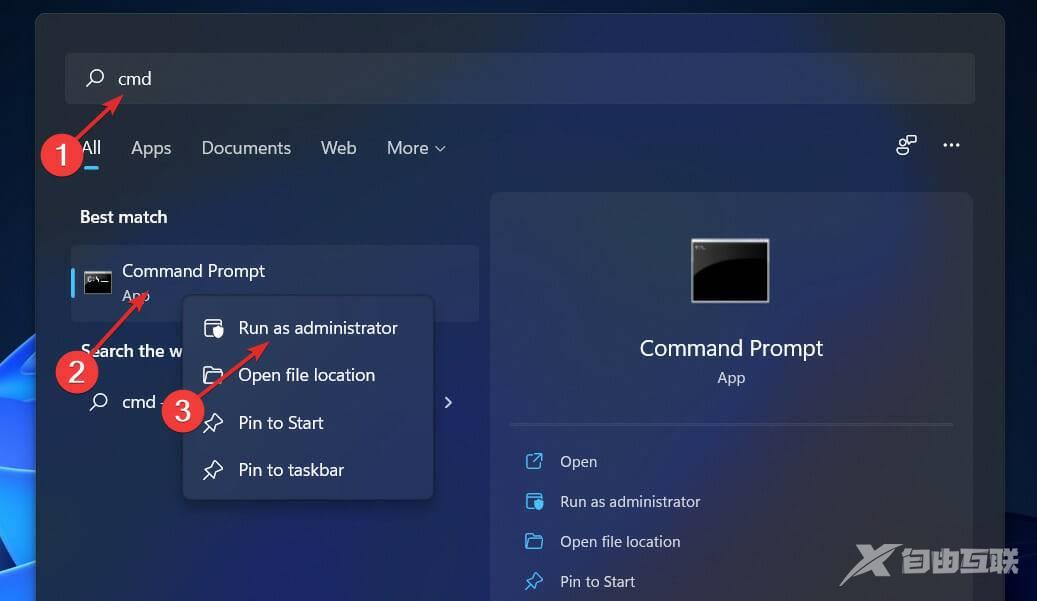Screen dimensions: 1037x601
Task: Switch to the All tab
Action: pos(91,148)
